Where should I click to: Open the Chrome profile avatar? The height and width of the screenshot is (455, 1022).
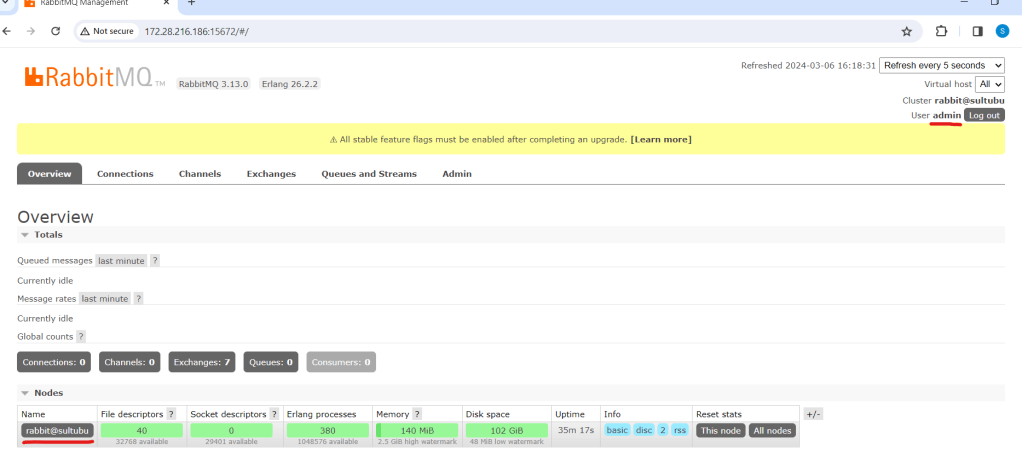click(x=1003, y=31)
